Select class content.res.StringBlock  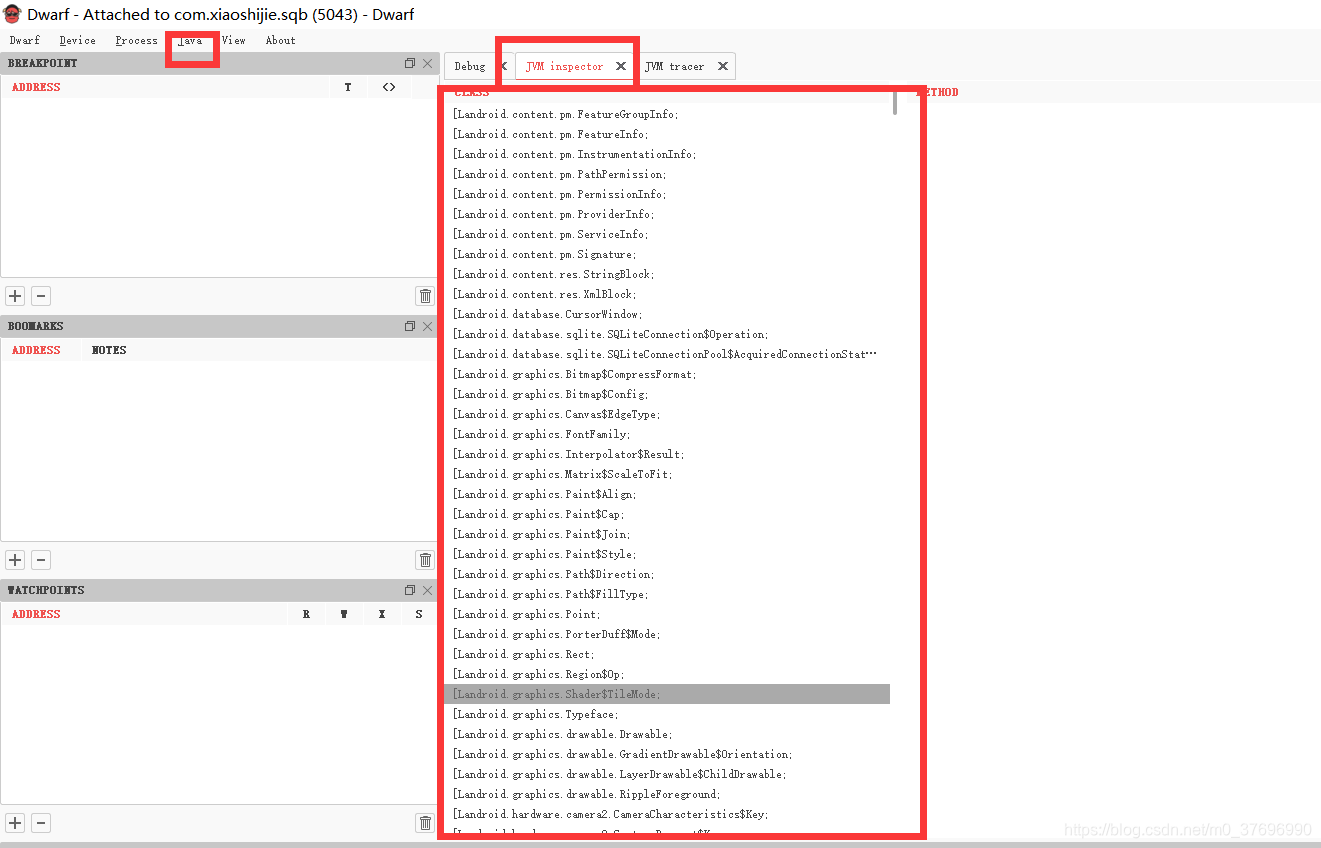coord(667,274)
